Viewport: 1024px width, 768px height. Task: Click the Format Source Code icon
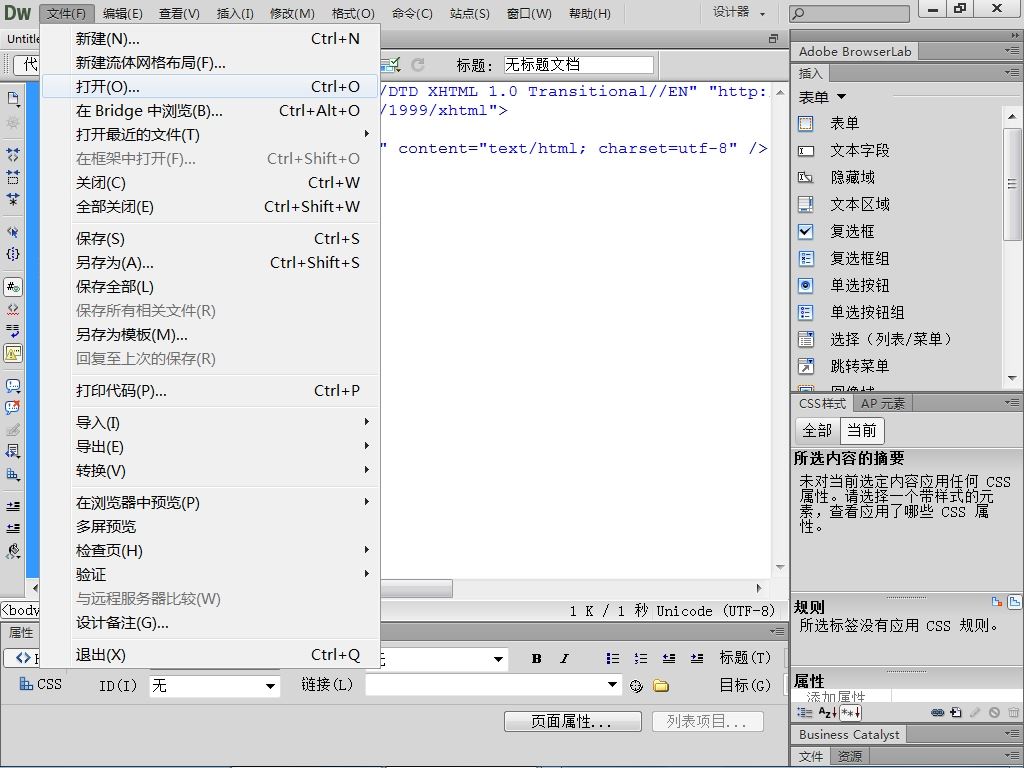click(13, 551)
